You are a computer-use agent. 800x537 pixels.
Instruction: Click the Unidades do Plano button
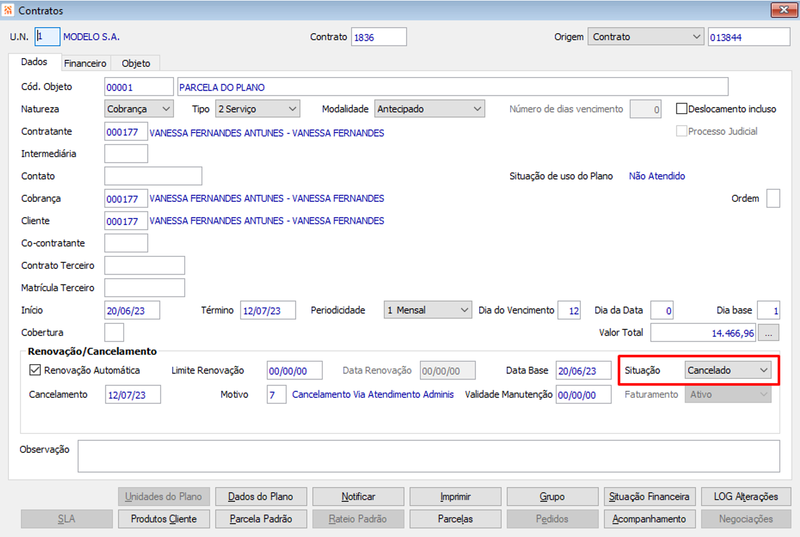pyautogui.click(x=163, y=496)
